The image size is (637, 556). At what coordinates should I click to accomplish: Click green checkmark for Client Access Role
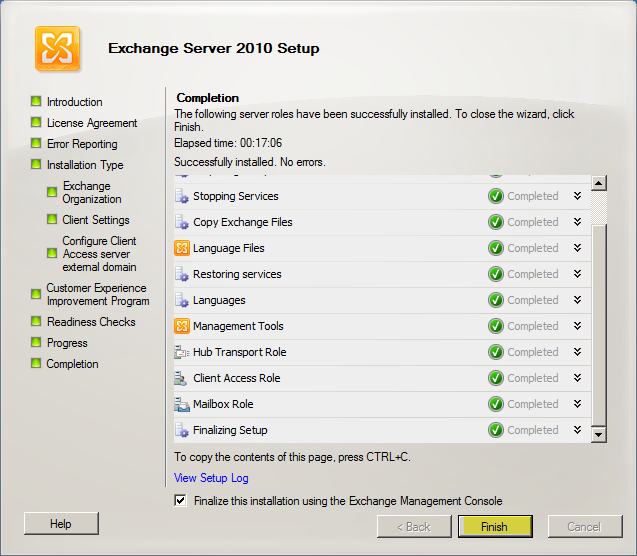496,378
